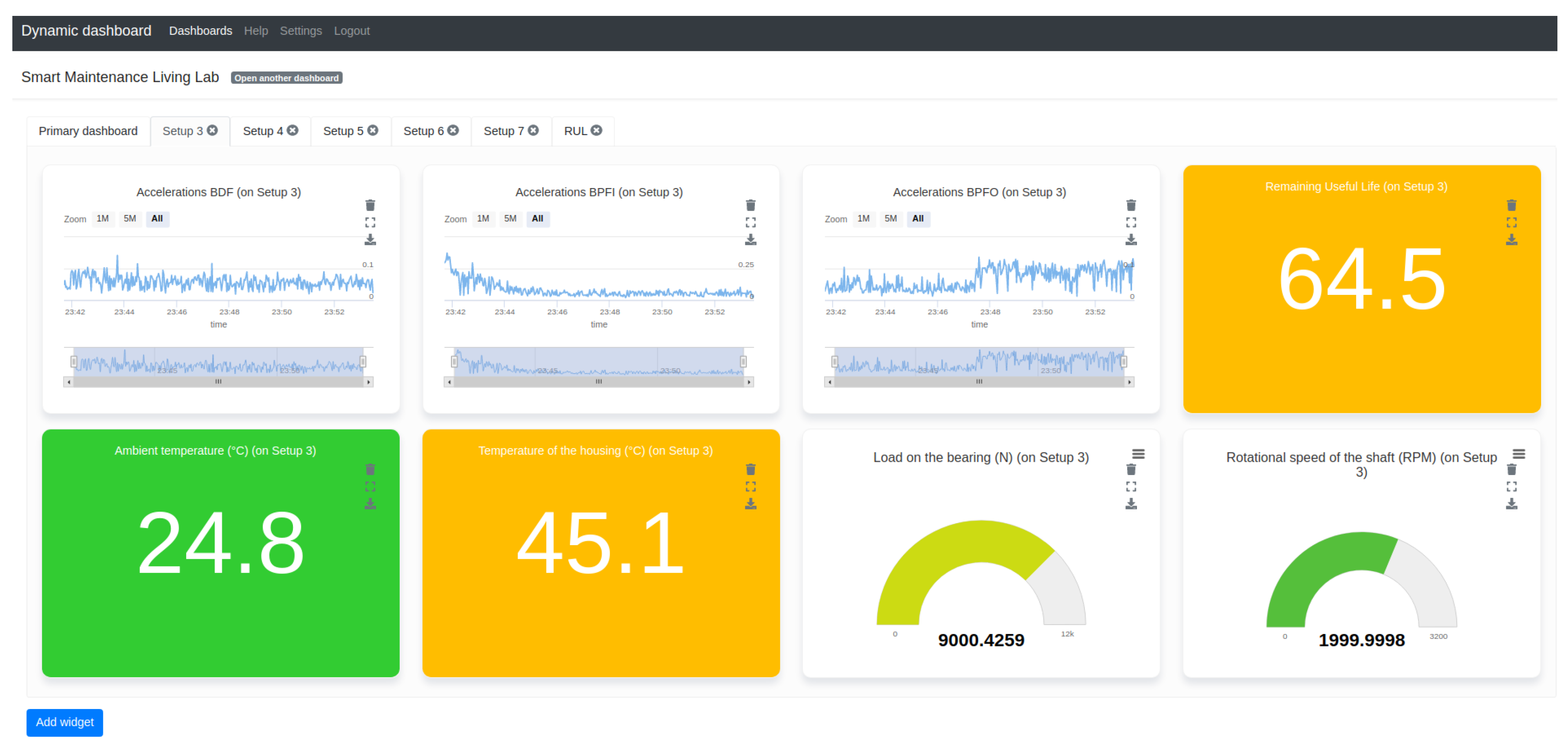
Task: Open hamburger menu on Load on bearing chart
Action: pos(1138,454)
